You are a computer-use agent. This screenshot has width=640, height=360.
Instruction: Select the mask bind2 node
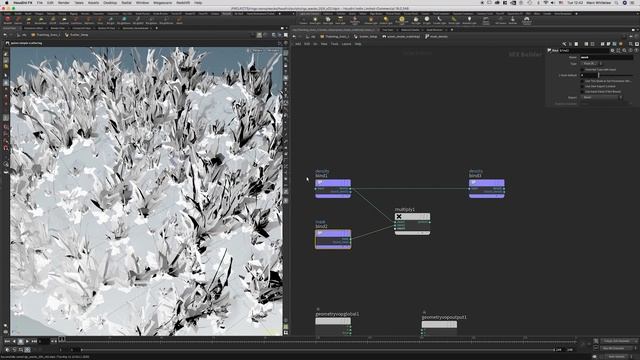(333, 239)
